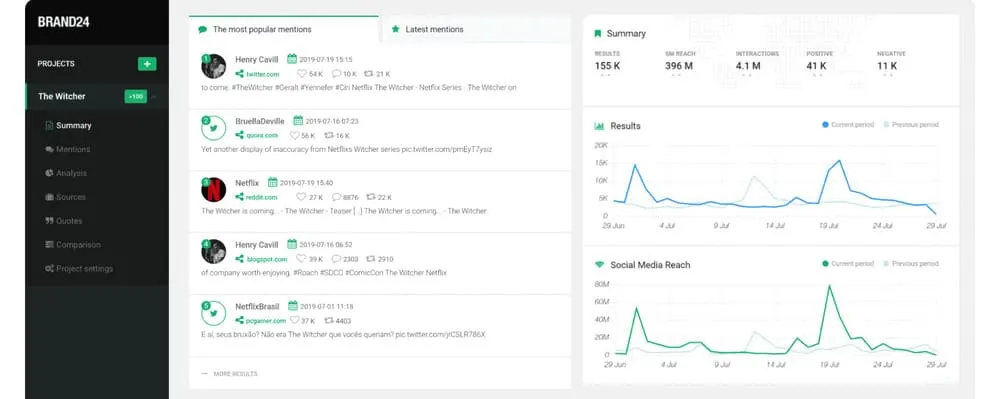This screenshot has width=1000, height=399.
Task: Click the Results 155 K value
Action: coord(607,66)
